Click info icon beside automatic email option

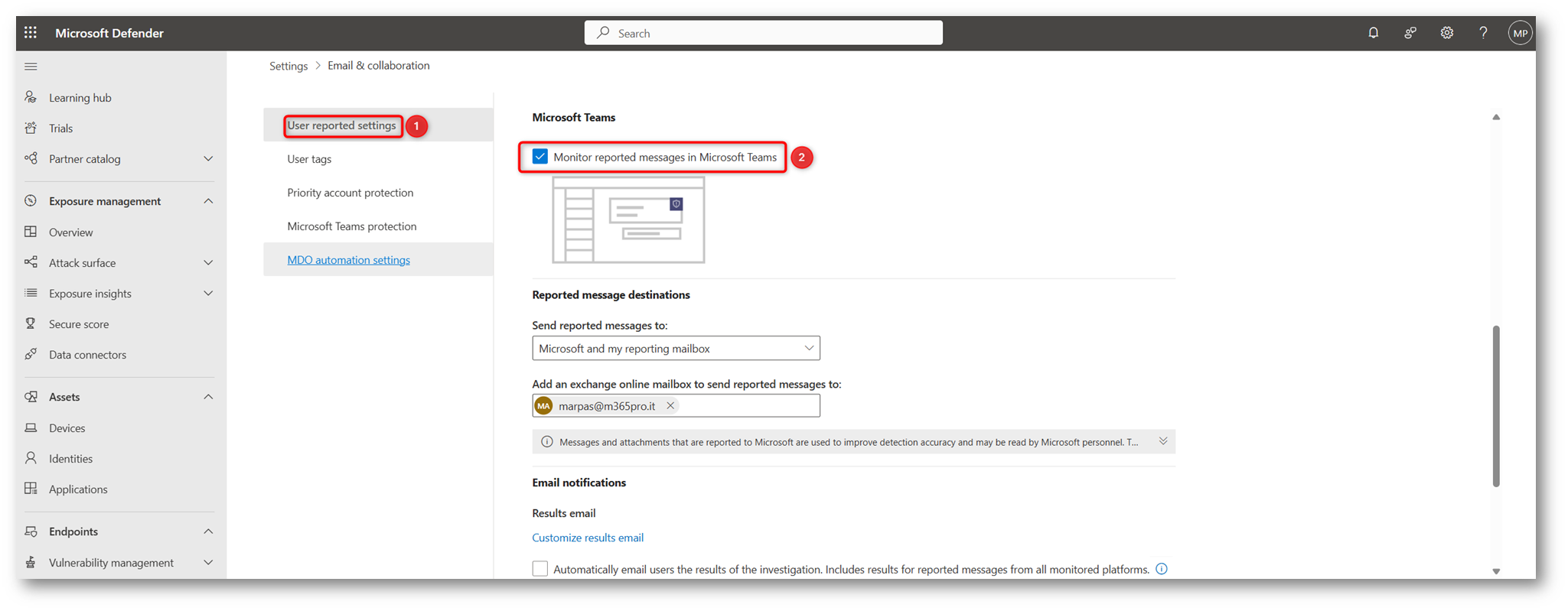1162,568
